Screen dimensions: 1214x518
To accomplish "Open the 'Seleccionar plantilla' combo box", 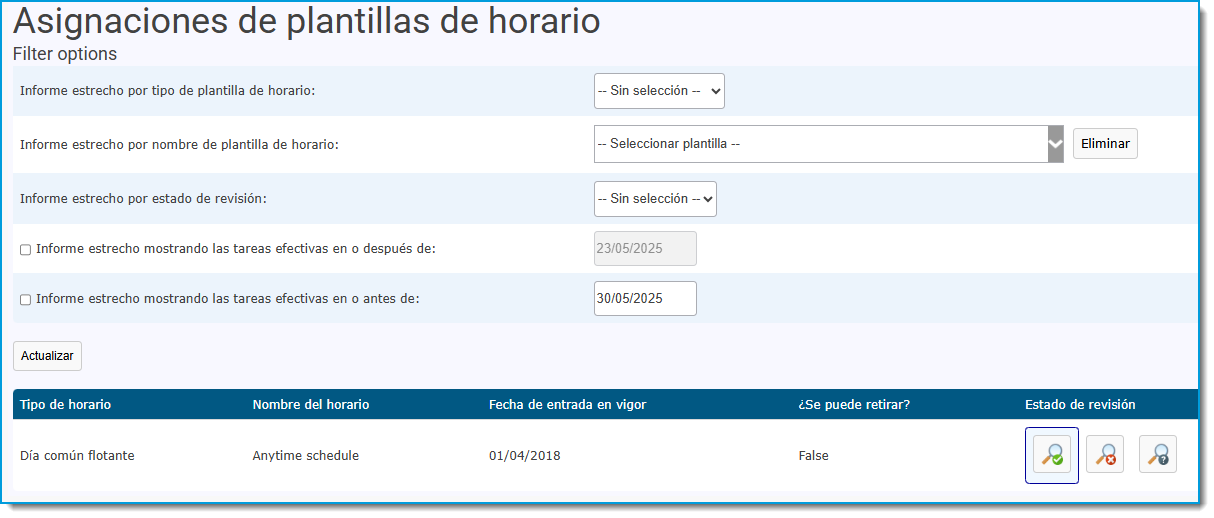I will (x=829, y=144).
